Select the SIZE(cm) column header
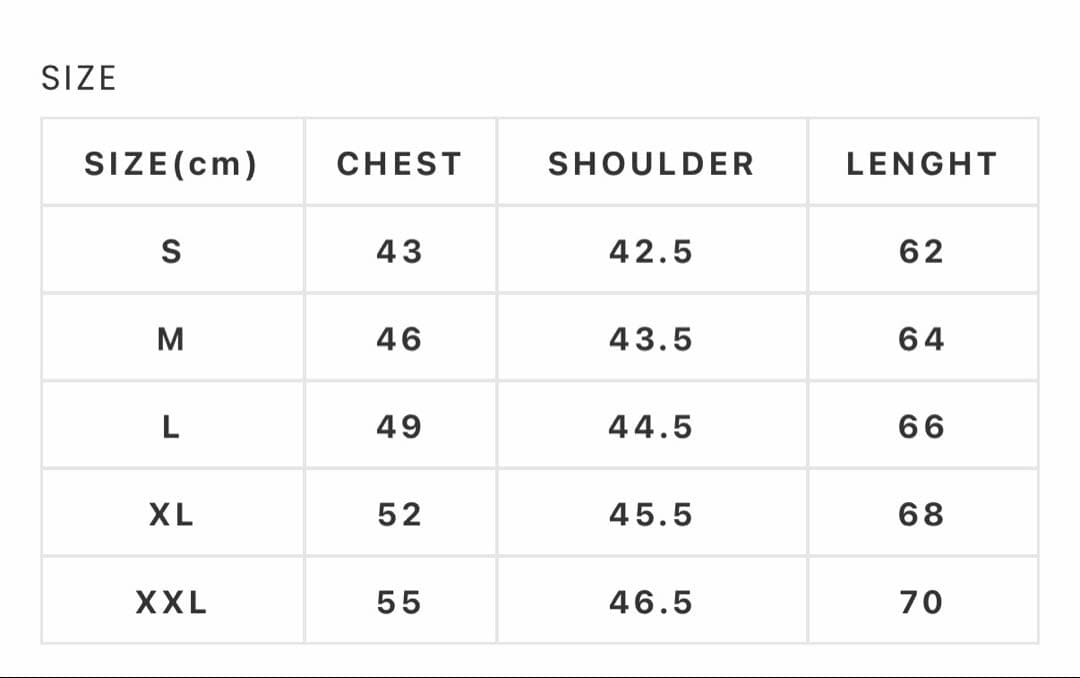1080x678 pixels. coord(171,164)
